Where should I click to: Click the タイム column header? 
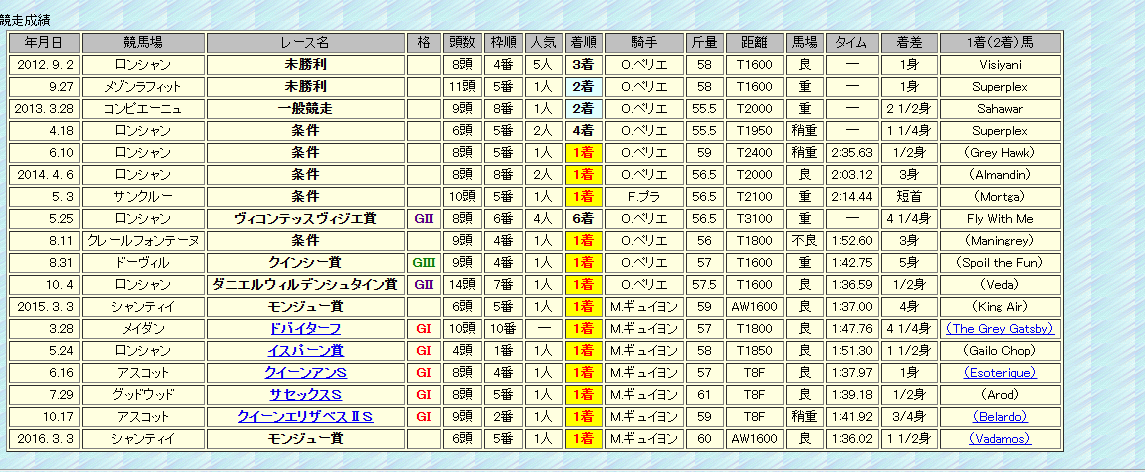click(x=851, y=42)
